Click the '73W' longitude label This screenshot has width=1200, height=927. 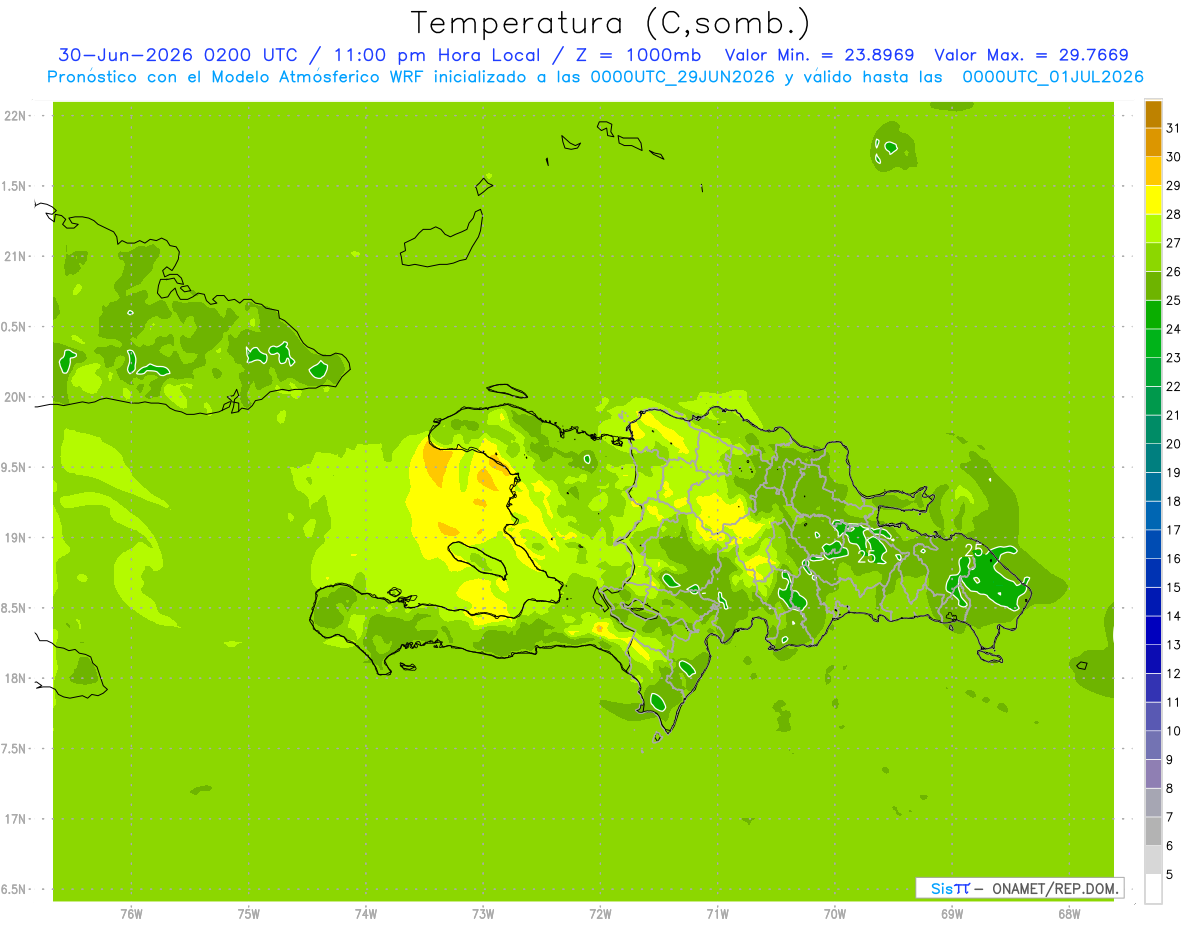pyautogui.click(x=483, y=914)
